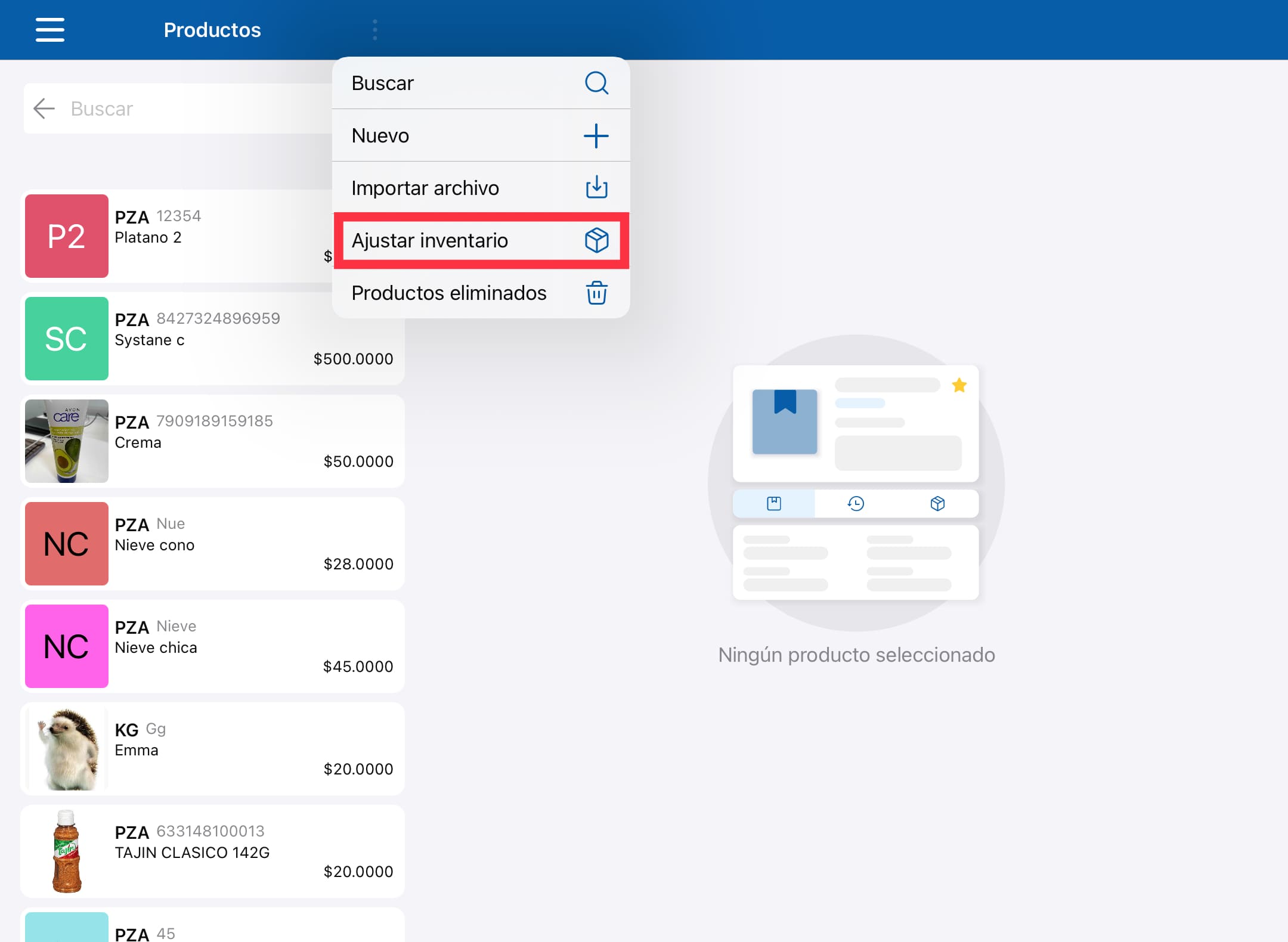Open the Emma hedgehog thumbnail

tap(67, 749)
